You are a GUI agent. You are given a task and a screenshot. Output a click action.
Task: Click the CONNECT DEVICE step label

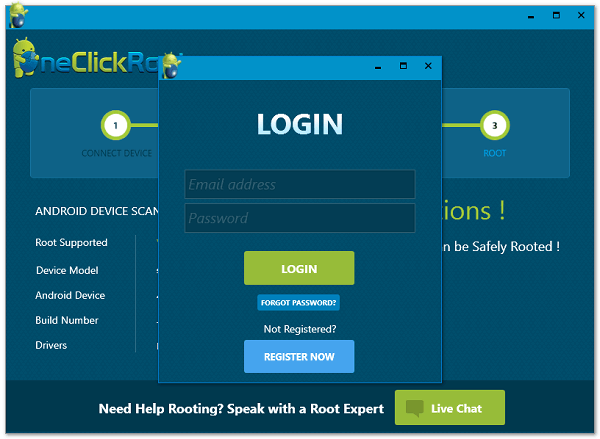pyautogui.click(x=116, y=153)
